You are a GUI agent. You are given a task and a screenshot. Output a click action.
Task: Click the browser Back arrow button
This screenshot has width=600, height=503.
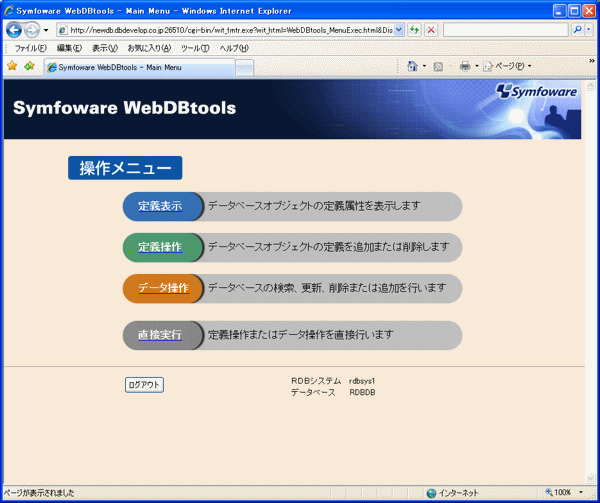point(14,30)
